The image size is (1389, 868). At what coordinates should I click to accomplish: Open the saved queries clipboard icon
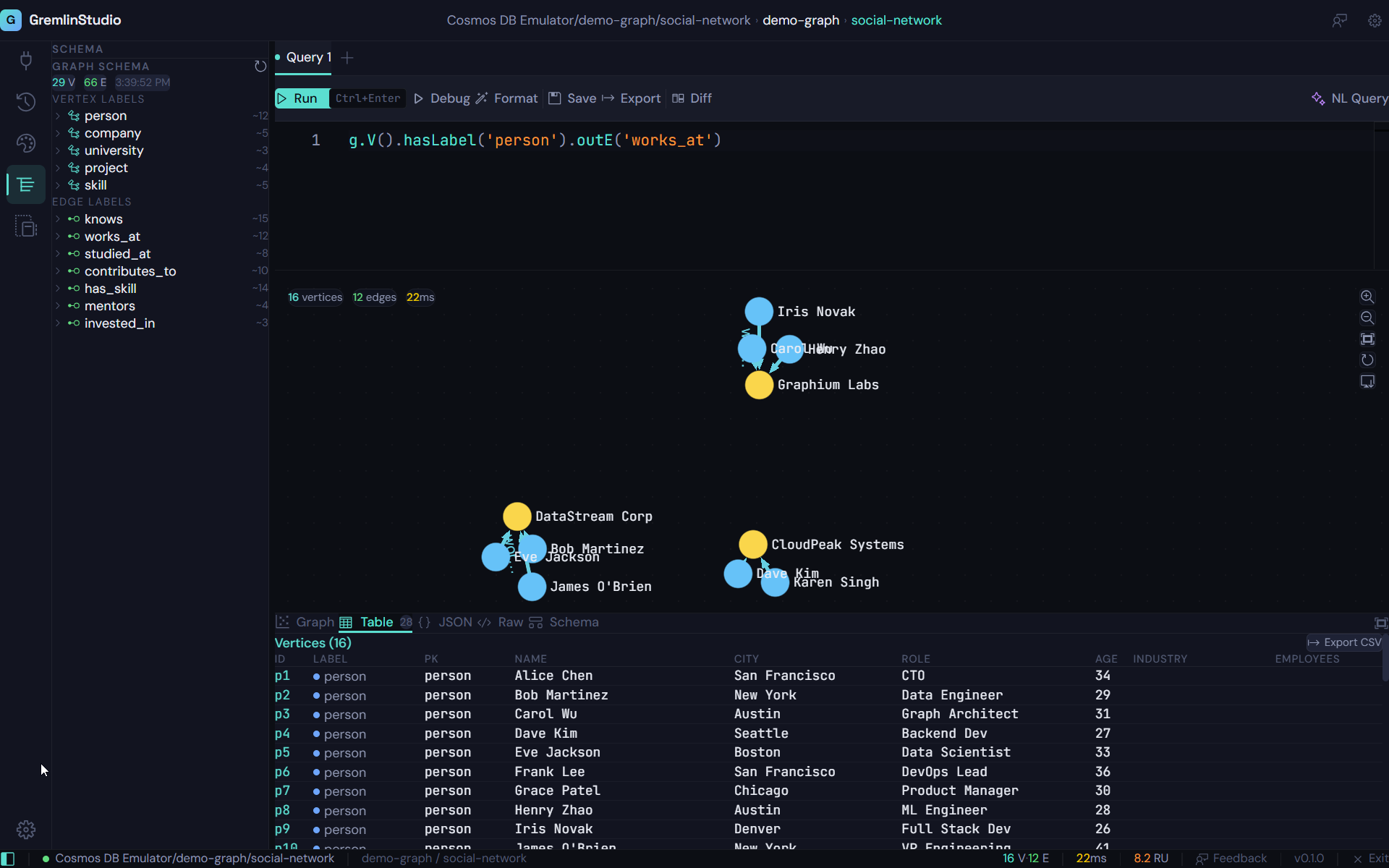(26, 226)
